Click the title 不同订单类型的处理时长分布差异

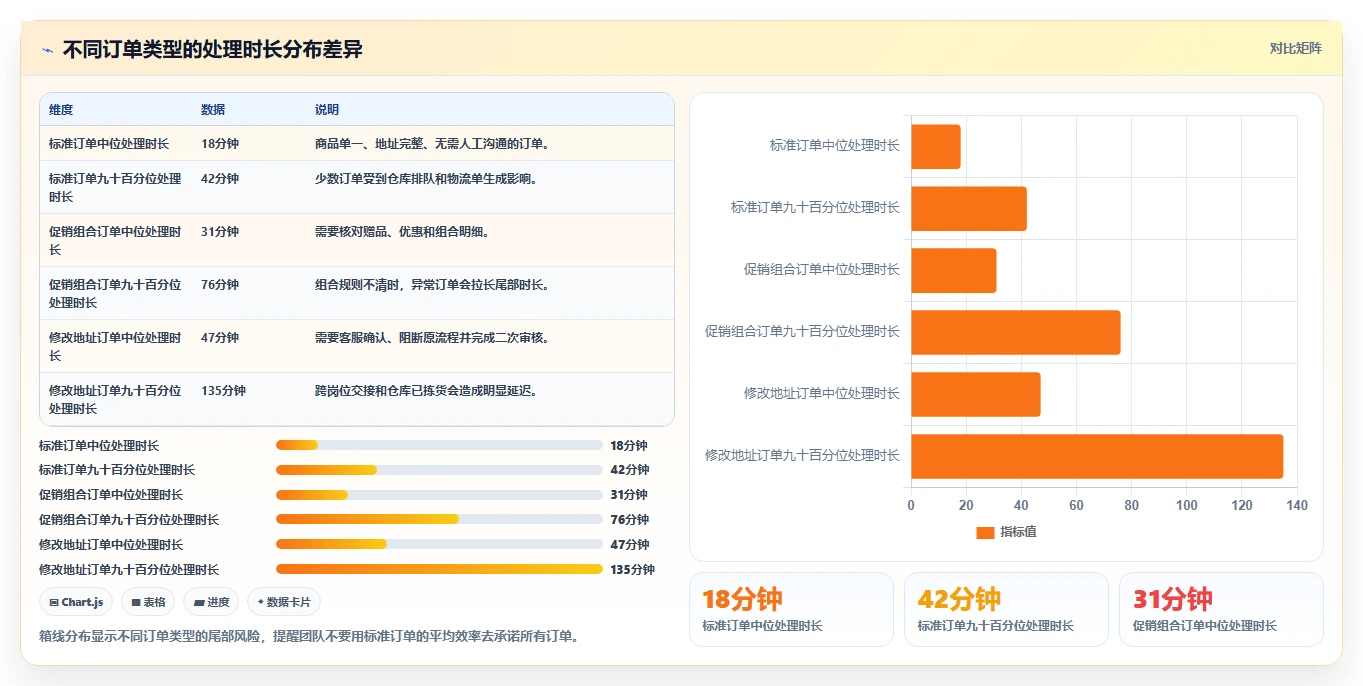[212, 49]
